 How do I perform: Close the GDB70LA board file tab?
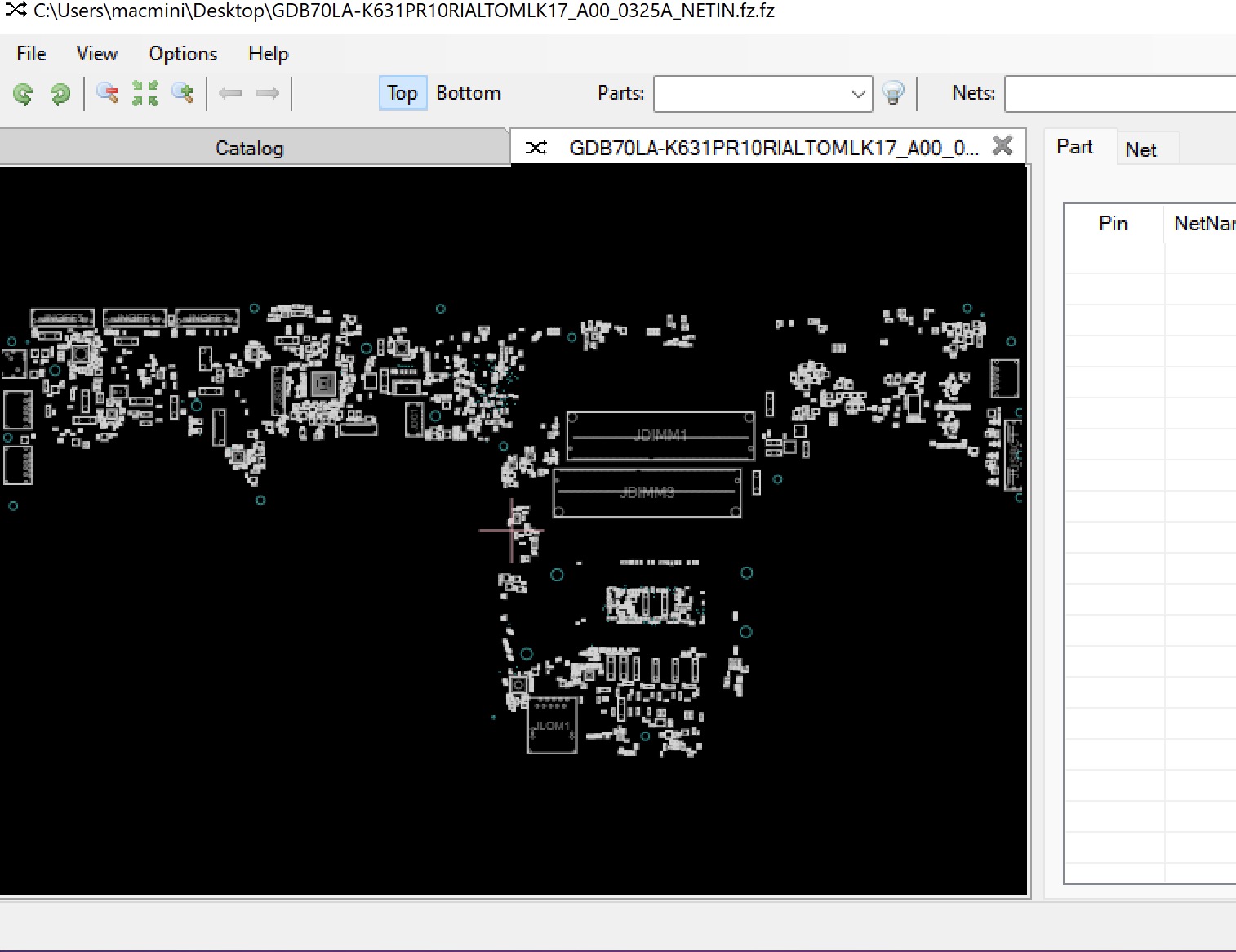point(1003,146)
